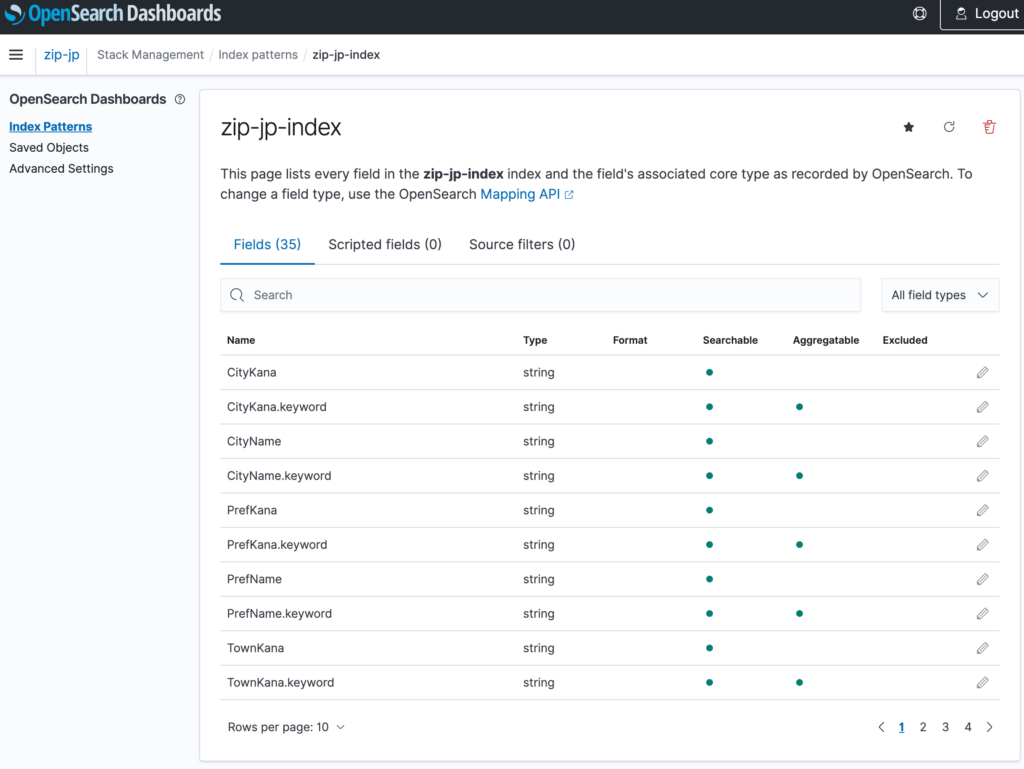Viewport: 1024px width, 769px height.
Task: Edit the CityKana field
Action: tap(982, 373)
